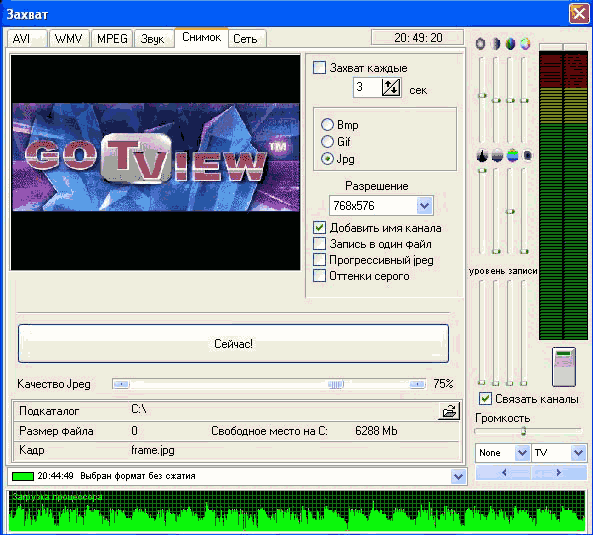Click the free space value 6288 Mb
Image resolution: width=593 pixels, height=535 pixels.
(x=376, y=431)
